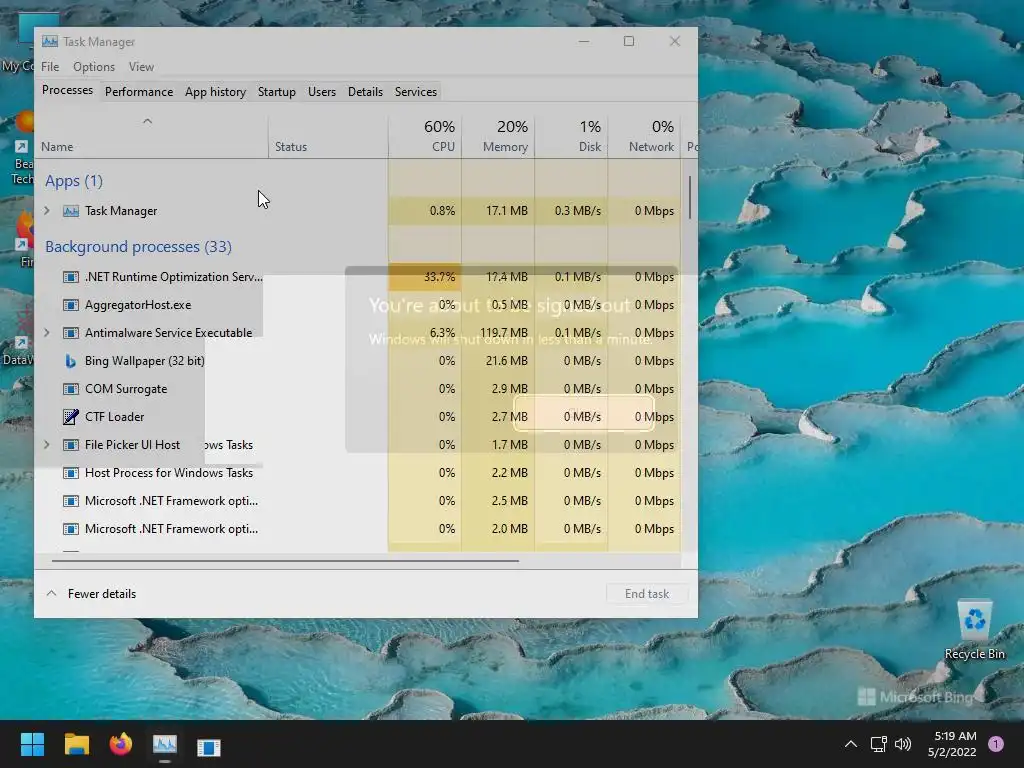Open the clock and date in the taskbar
The image size is (1024, 768).
(952, 744)
